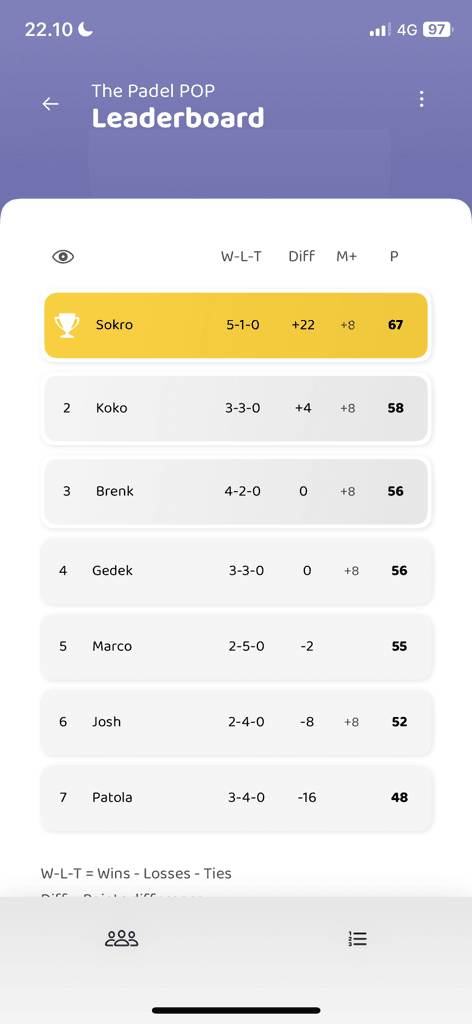Screen dimensions: 472x1024
Task: Open the numbered list tab icon
Action: [x=358, y=939]
